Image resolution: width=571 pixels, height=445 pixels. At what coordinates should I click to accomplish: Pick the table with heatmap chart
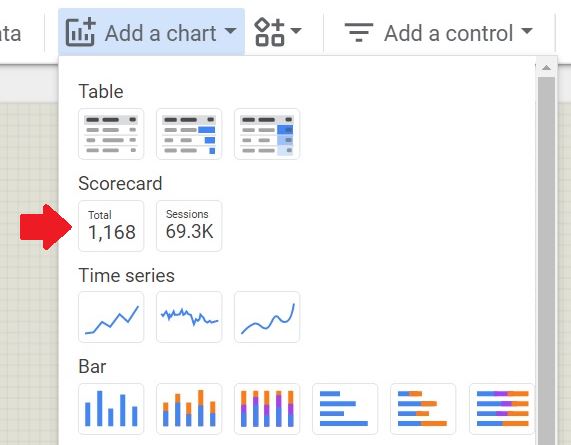pos(267,134)
